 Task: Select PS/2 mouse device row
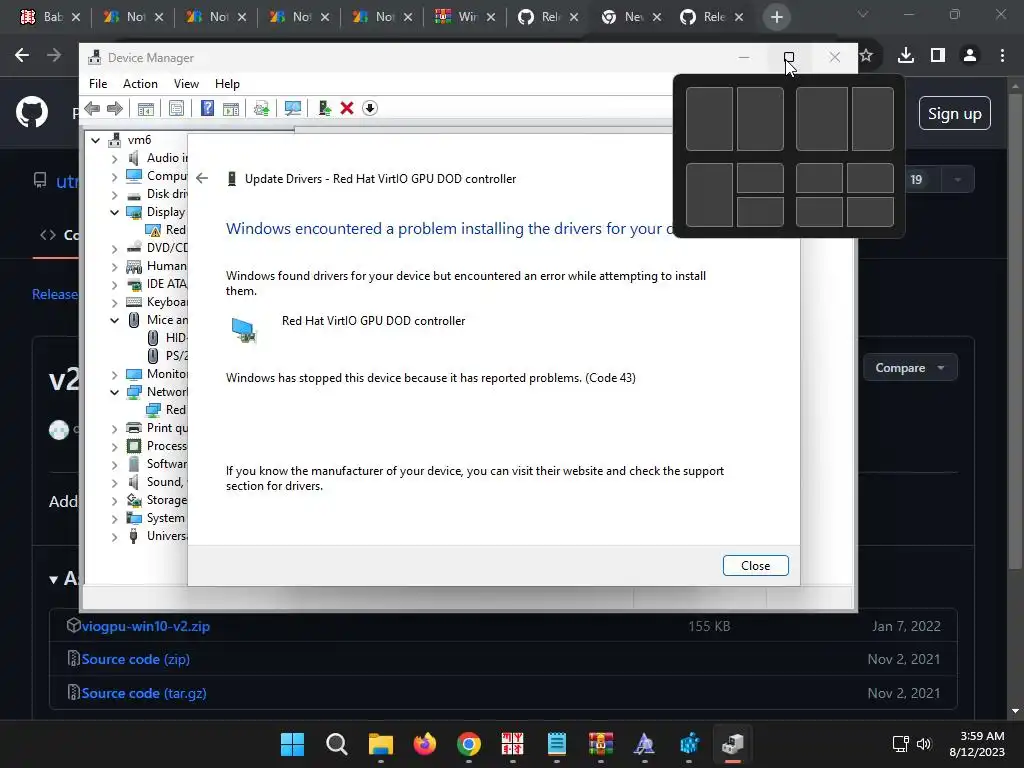(167, 356)
